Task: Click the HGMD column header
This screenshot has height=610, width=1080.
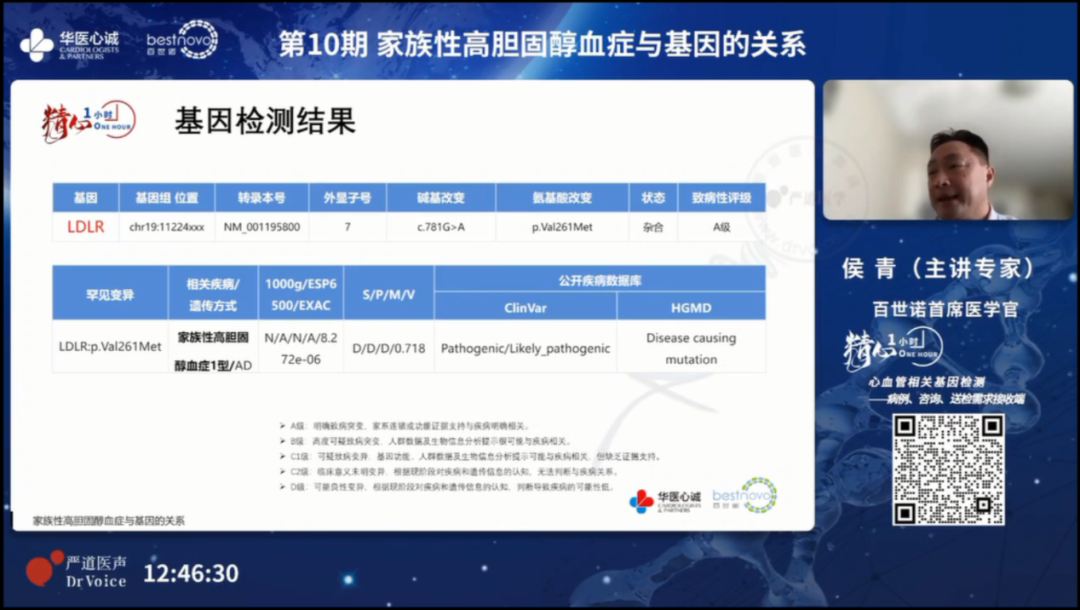Action: 690,308
